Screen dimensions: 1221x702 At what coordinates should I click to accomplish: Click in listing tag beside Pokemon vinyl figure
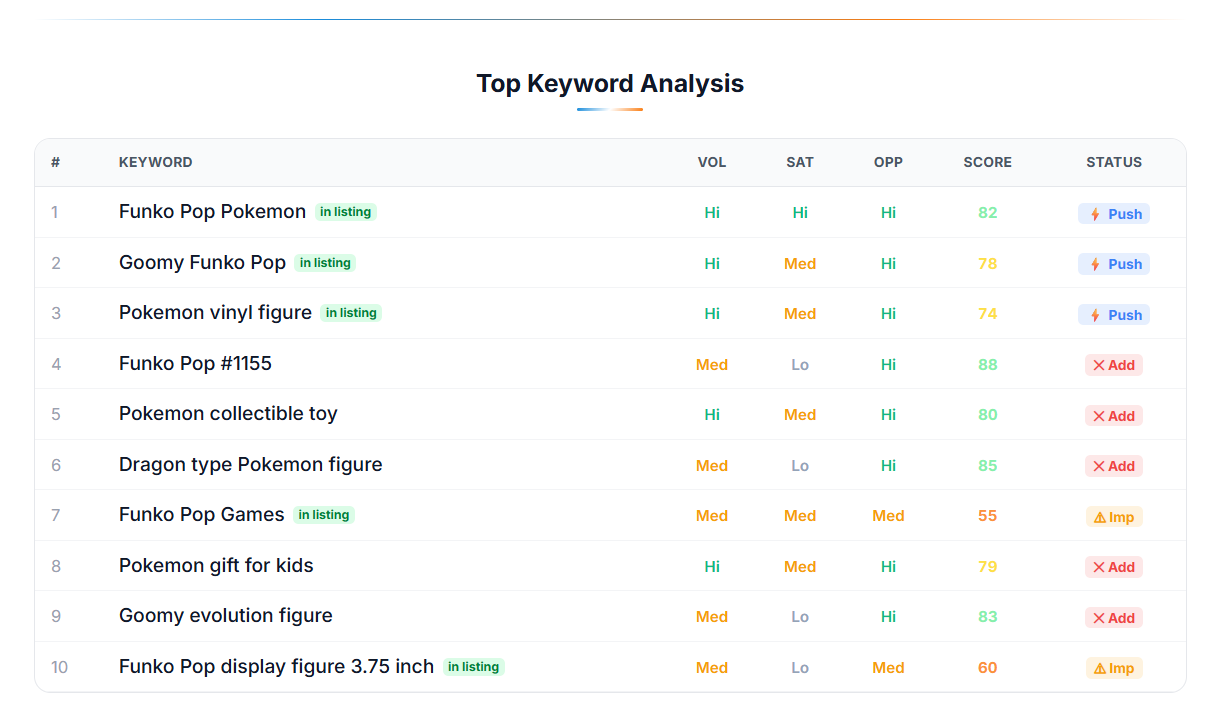point(351,313)
